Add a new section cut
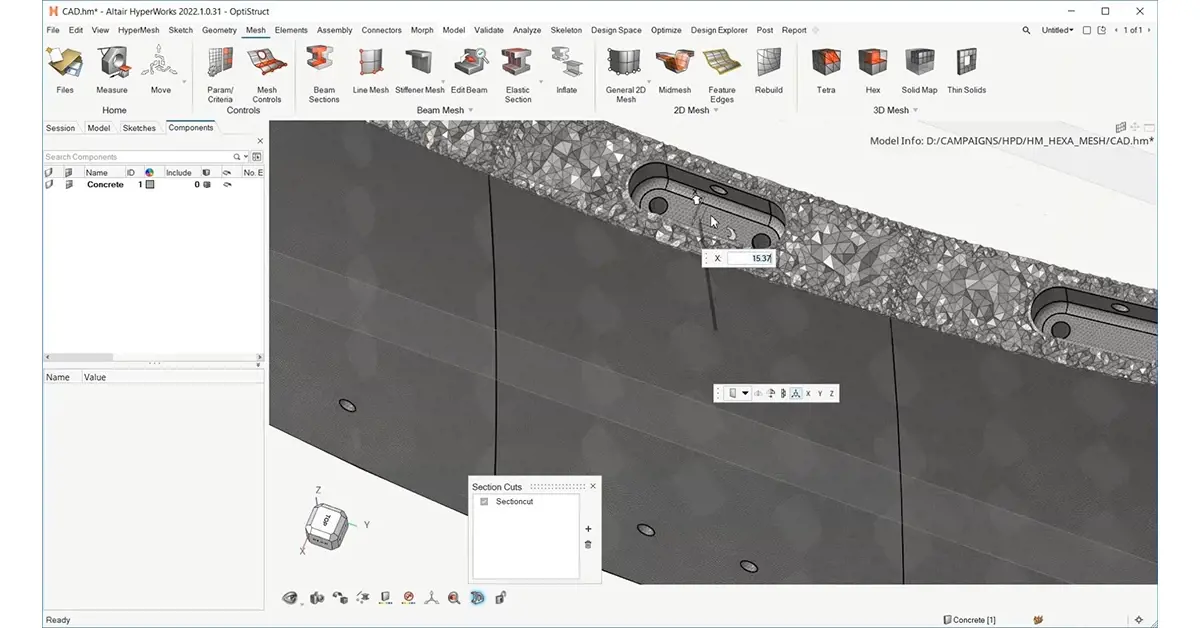This screenshot has width=1200, height=628. [588, 529]
